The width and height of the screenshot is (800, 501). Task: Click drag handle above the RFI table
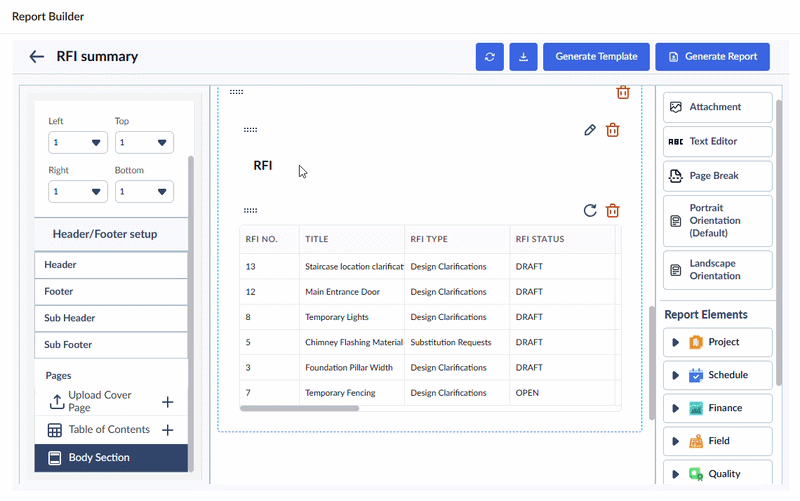tap(250, 210)
